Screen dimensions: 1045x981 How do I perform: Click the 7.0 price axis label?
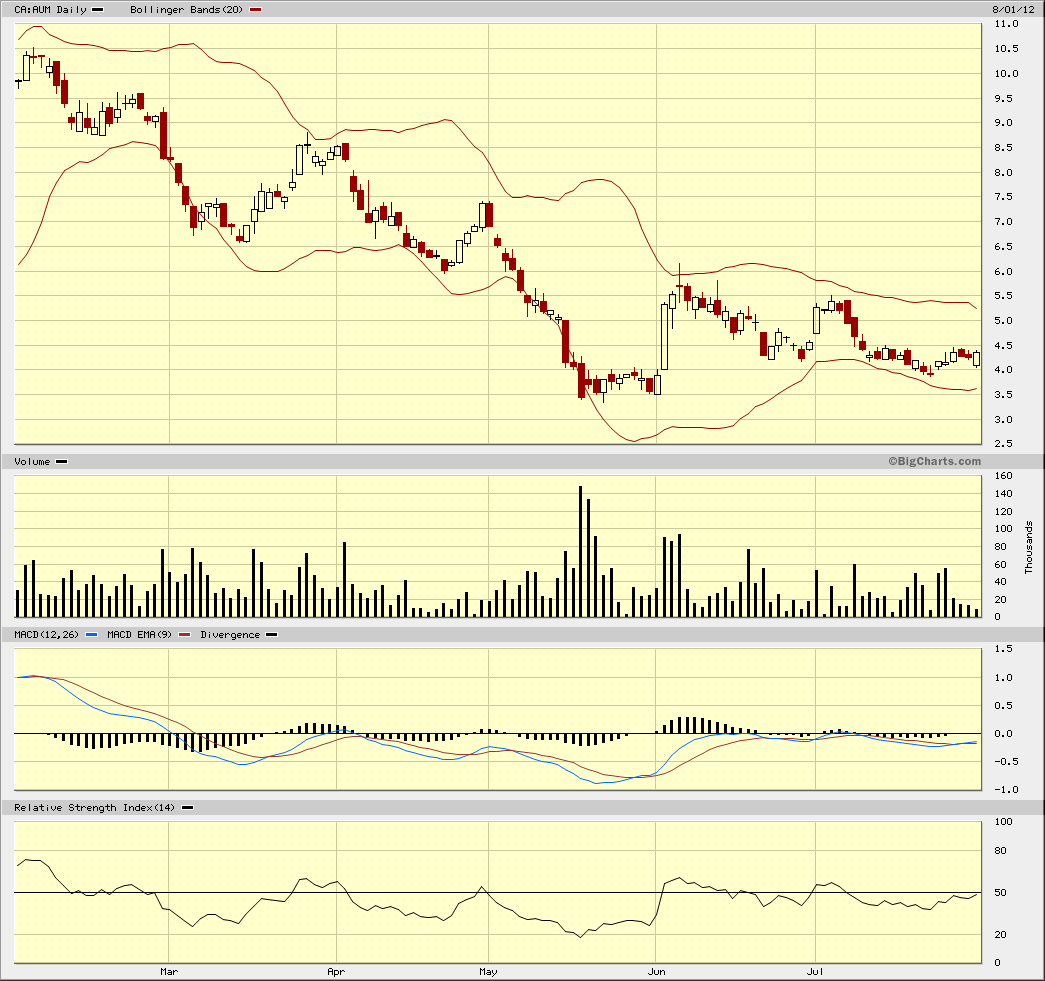pyautogui.click(x=1004, y=222)
